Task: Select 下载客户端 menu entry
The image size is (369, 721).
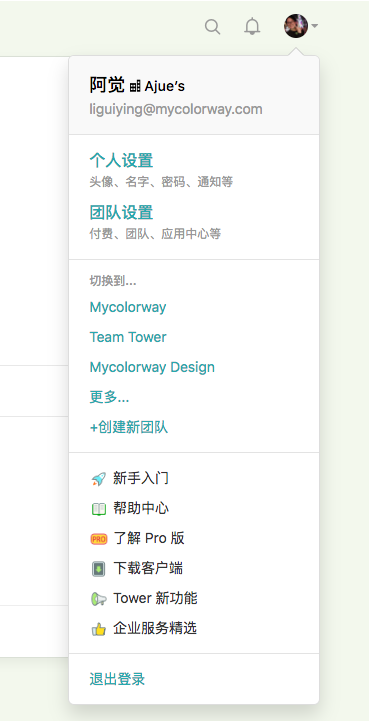Action: click(148, 568)
